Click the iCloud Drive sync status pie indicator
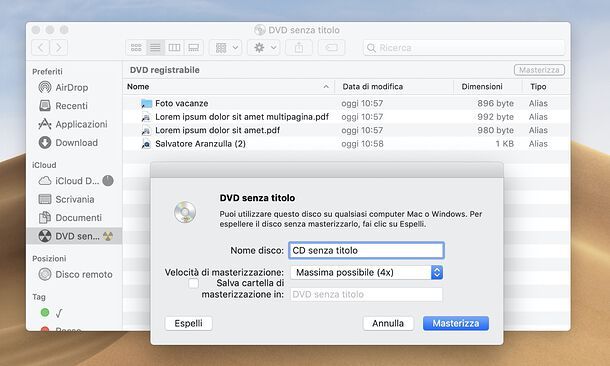The width and height of the screenshot is (610, 366). click(108, 180)
